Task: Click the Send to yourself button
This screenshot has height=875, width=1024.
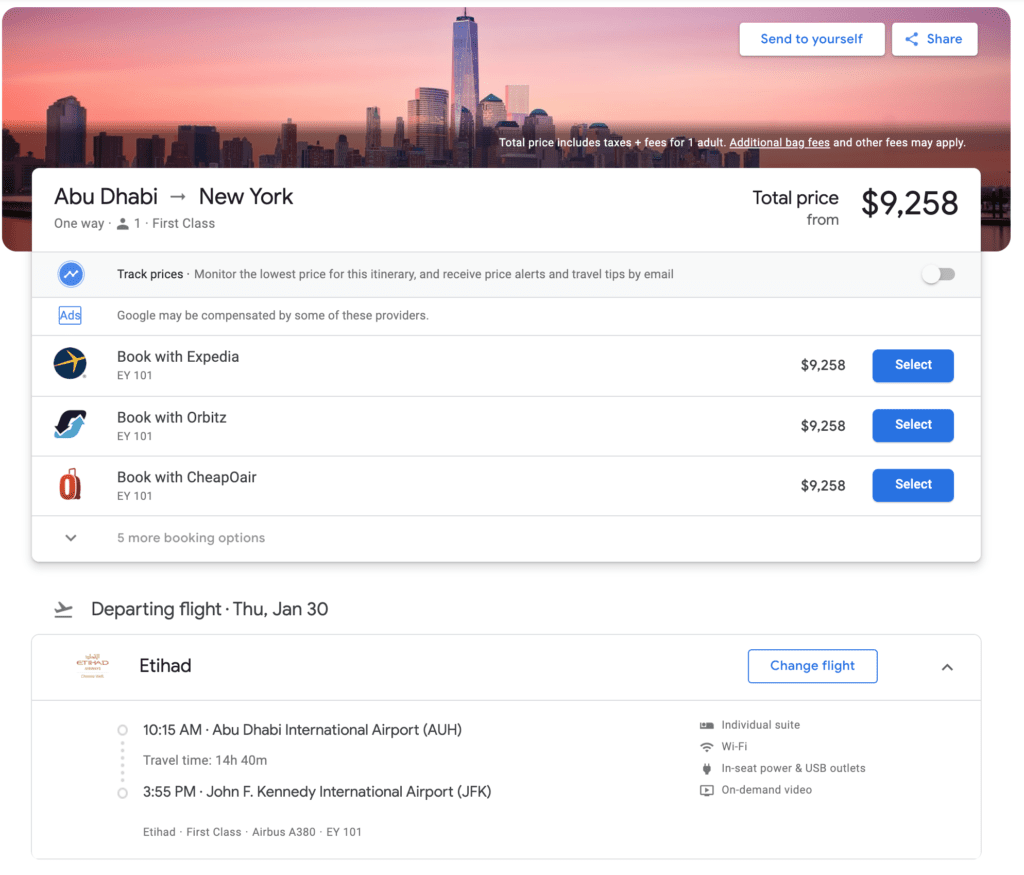Action: [811, 39]
